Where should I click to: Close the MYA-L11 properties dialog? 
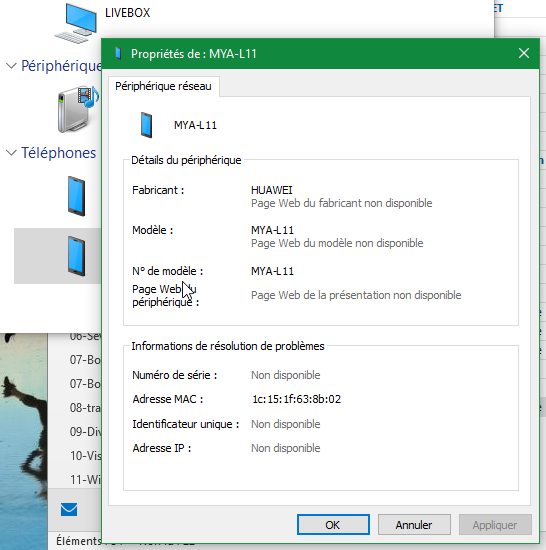point(524,53)
